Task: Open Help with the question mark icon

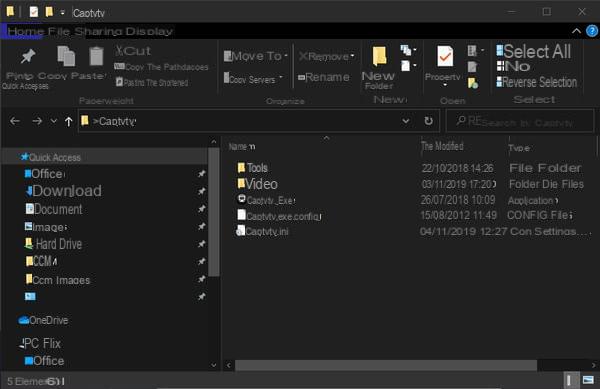Action: [x=592, y=31]
